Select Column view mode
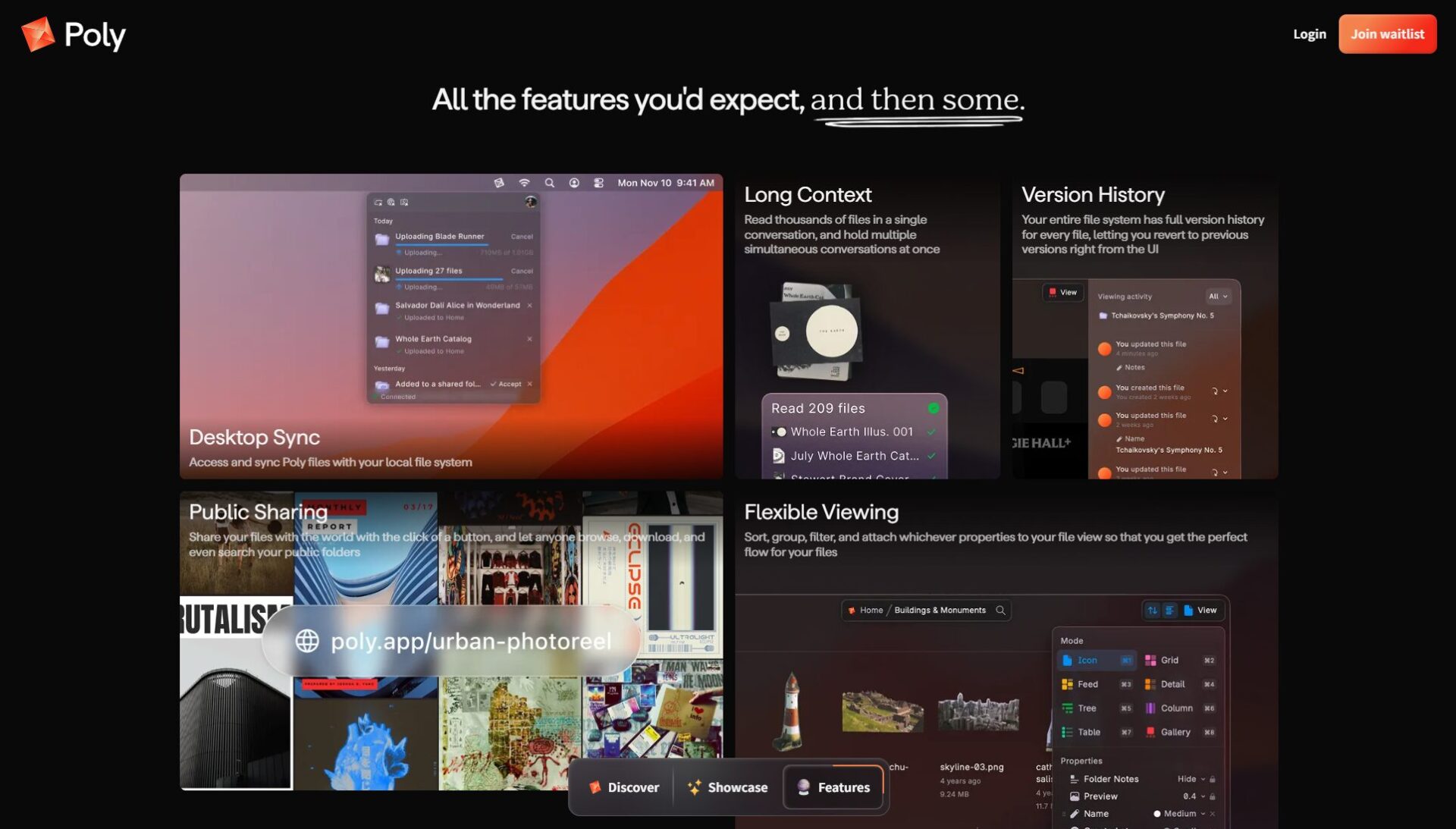 pos(1176,708)
